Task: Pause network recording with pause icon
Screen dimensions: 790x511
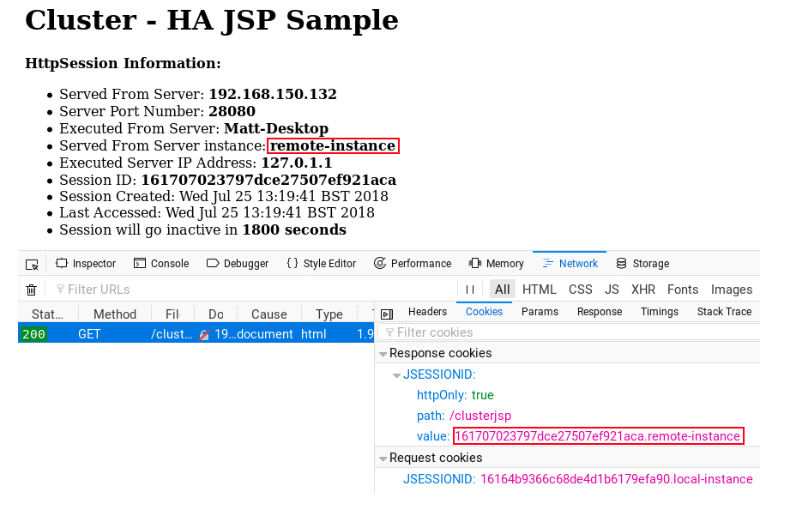Action: (x=470, y=290)
